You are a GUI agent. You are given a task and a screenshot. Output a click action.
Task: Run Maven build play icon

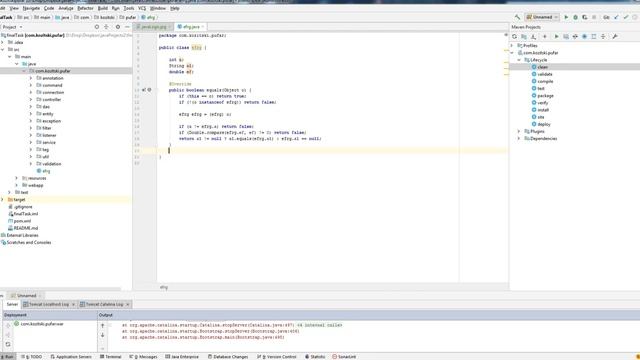tap(556, 37)
